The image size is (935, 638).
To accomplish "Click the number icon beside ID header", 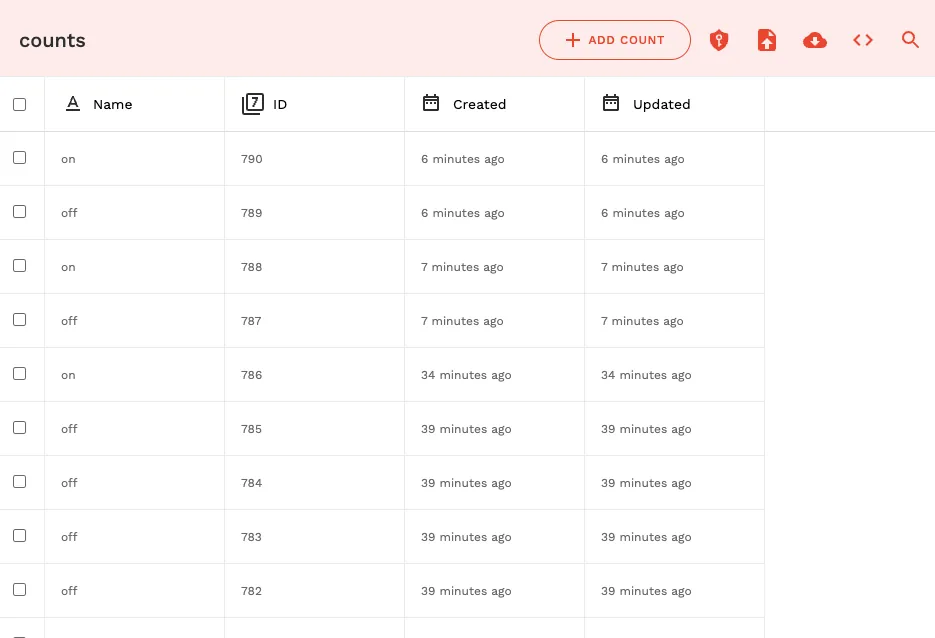I will click(x=253, y=104).
